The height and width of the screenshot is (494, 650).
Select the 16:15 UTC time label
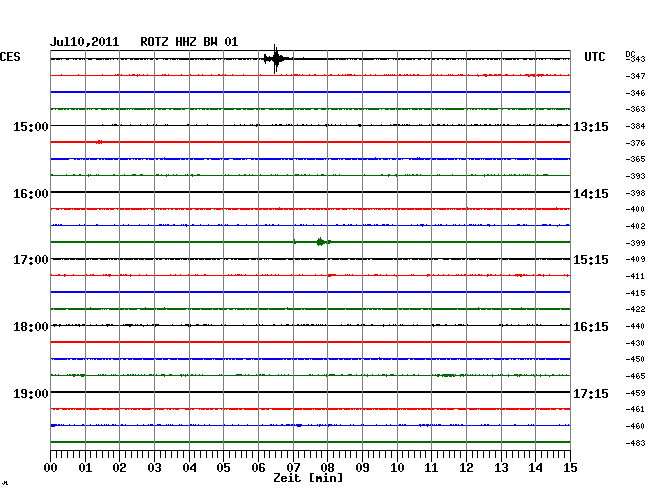point(591,327)
